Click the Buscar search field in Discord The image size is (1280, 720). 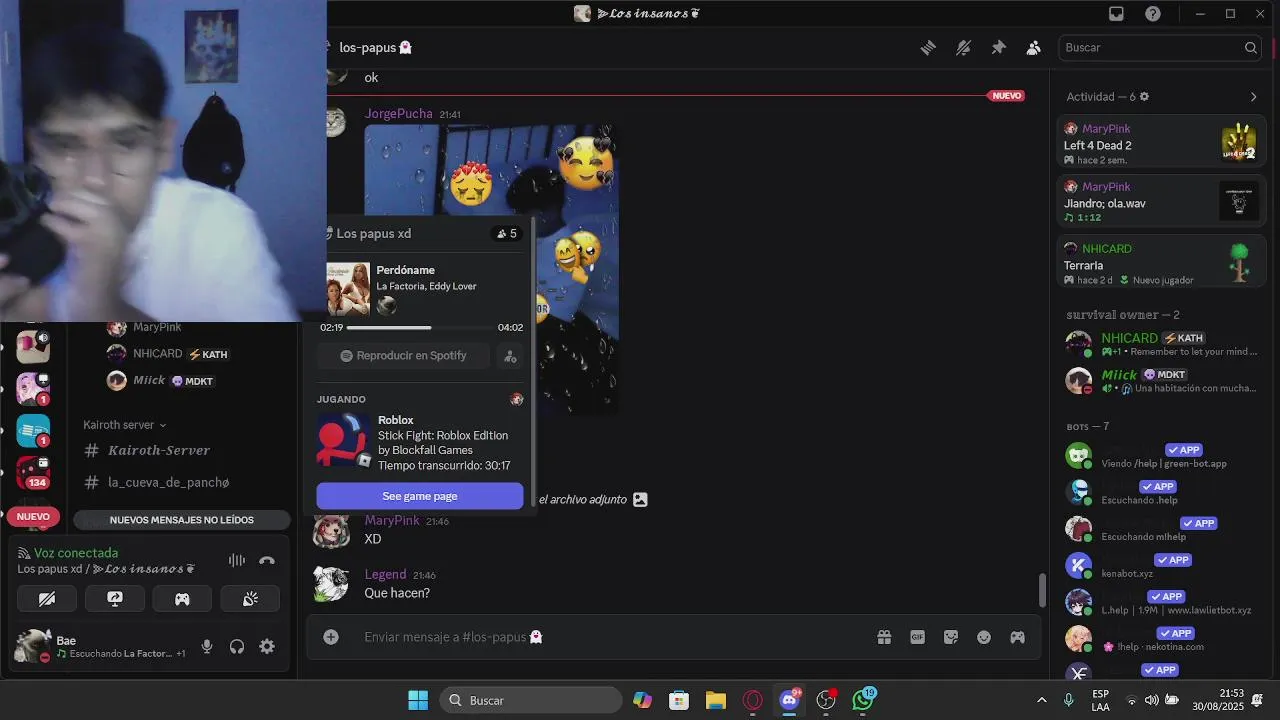[1160, 47]
